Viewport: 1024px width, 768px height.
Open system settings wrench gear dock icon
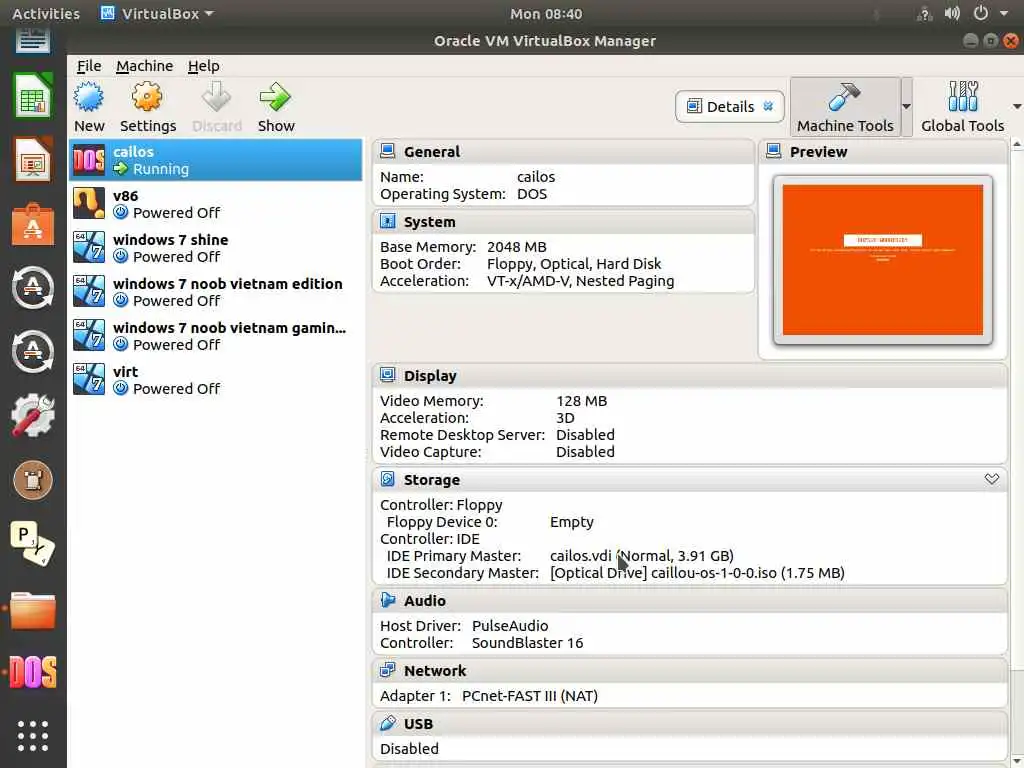tap(33, 415)
